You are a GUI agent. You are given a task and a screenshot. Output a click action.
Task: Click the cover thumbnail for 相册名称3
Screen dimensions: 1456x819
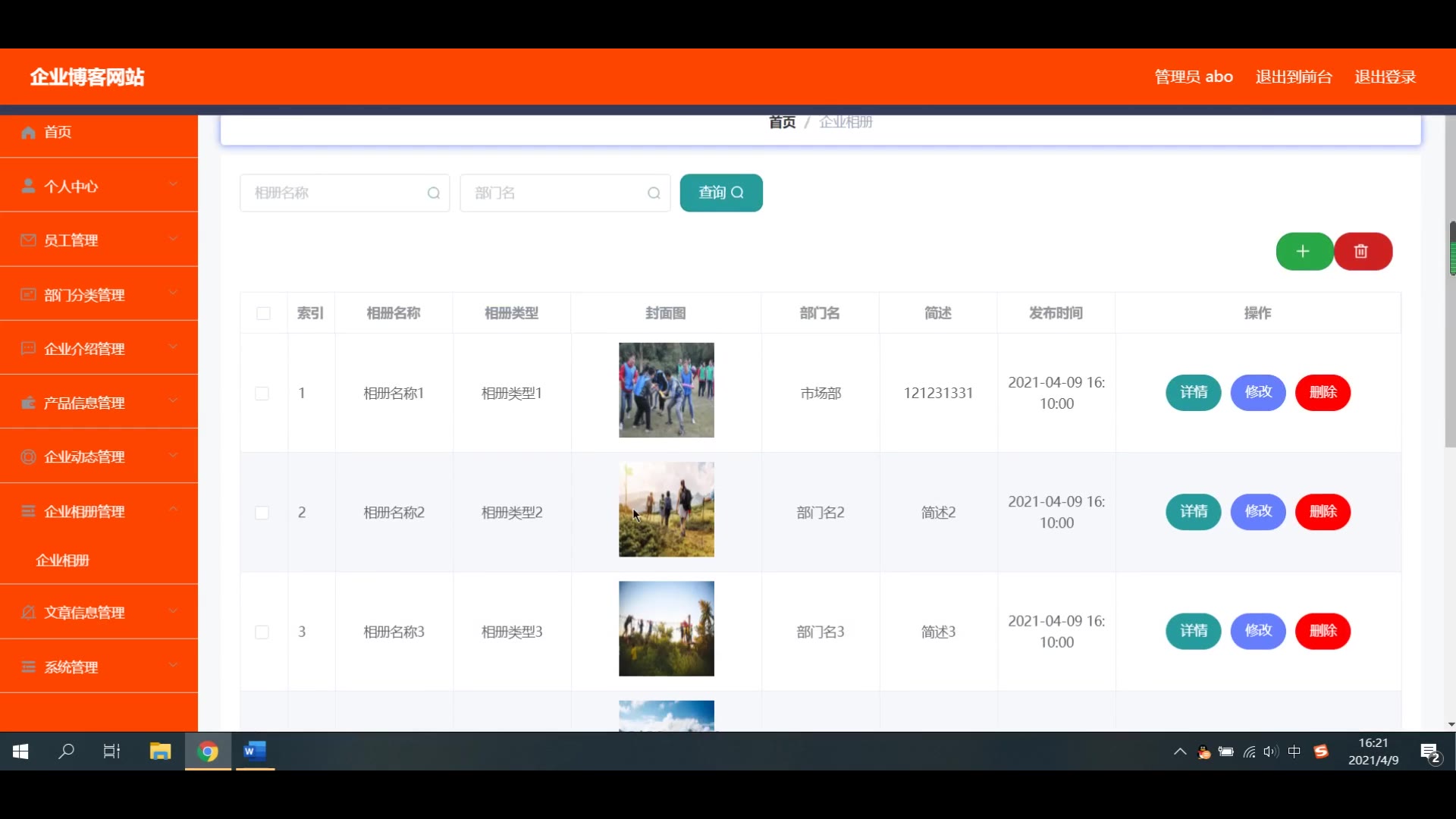tap(666, 629)
